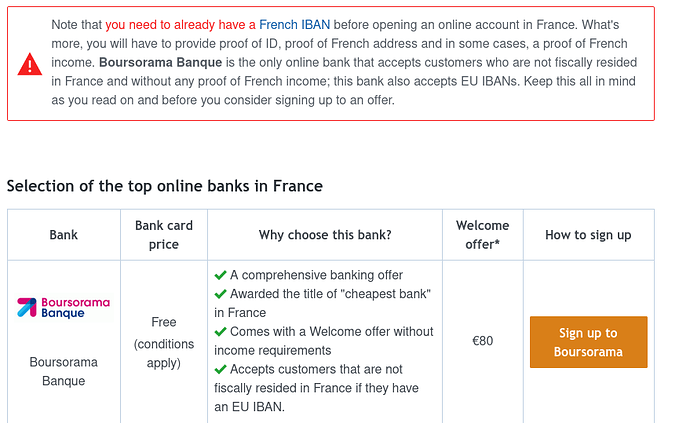Click the Selection of top online banks heading
This screenshot has height=423, width=690.
[165, 186]
